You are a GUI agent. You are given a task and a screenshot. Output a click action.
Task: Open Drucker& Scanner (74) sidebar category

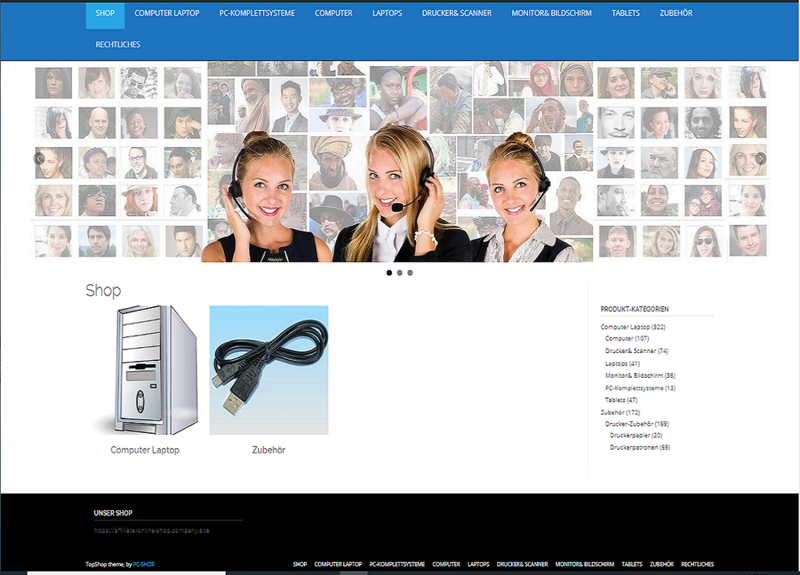pos(637,351)
